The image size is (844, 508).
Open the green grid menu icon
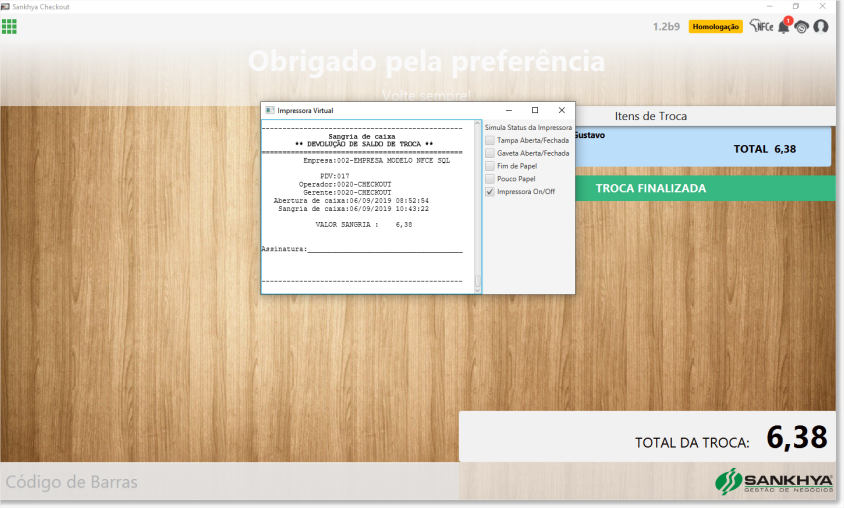tap(9, 26)
